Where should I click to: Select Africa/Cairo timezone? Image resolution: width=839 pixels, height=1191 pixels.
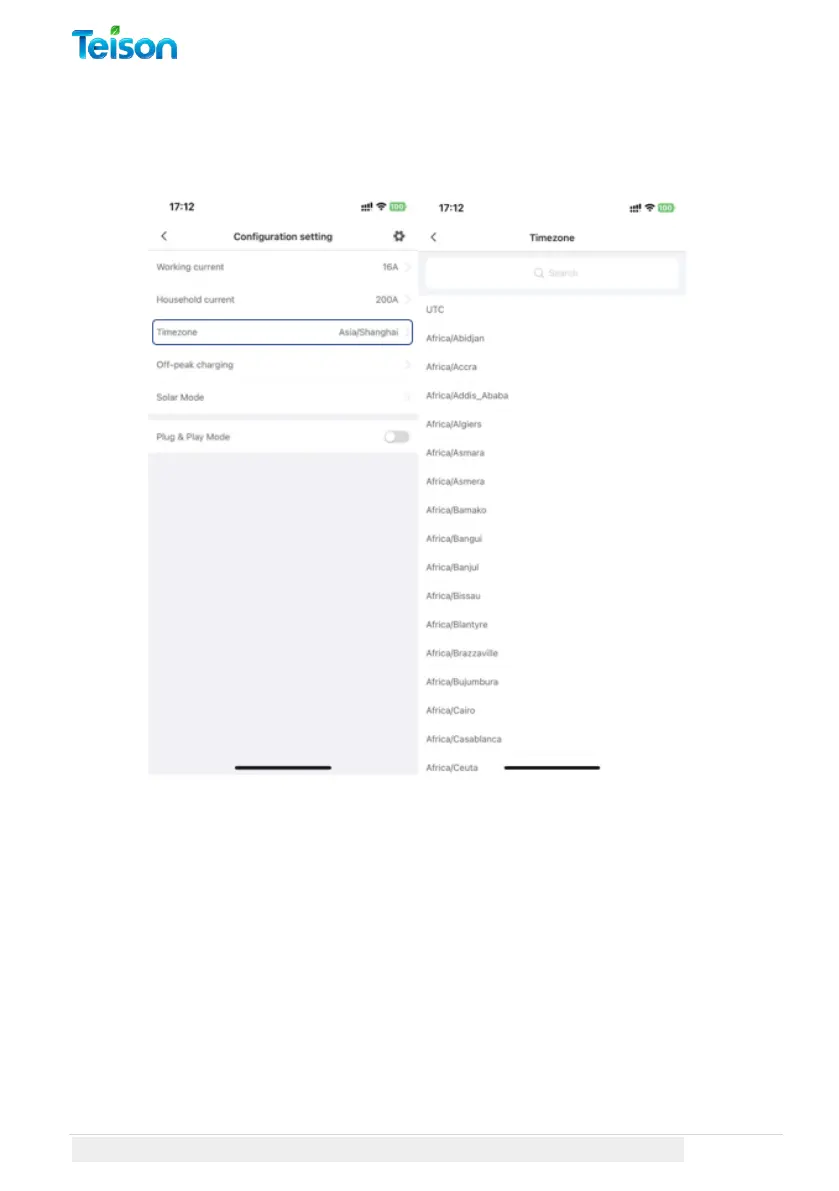pyautogui.click(x=450, y=711)
